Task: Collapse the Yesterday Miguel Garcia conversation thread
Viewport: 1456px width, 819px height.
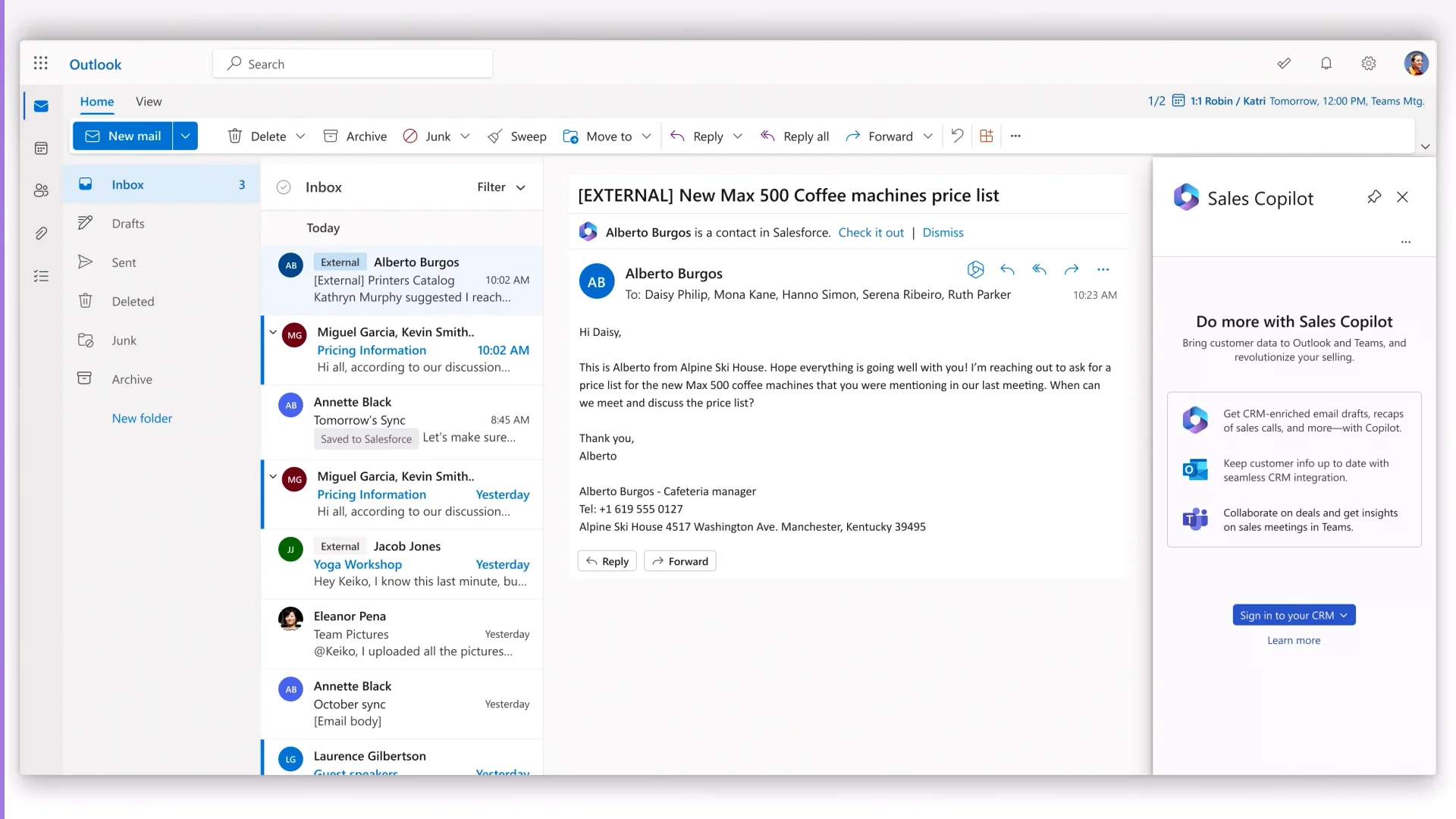Action: click(x=273, y=476)
